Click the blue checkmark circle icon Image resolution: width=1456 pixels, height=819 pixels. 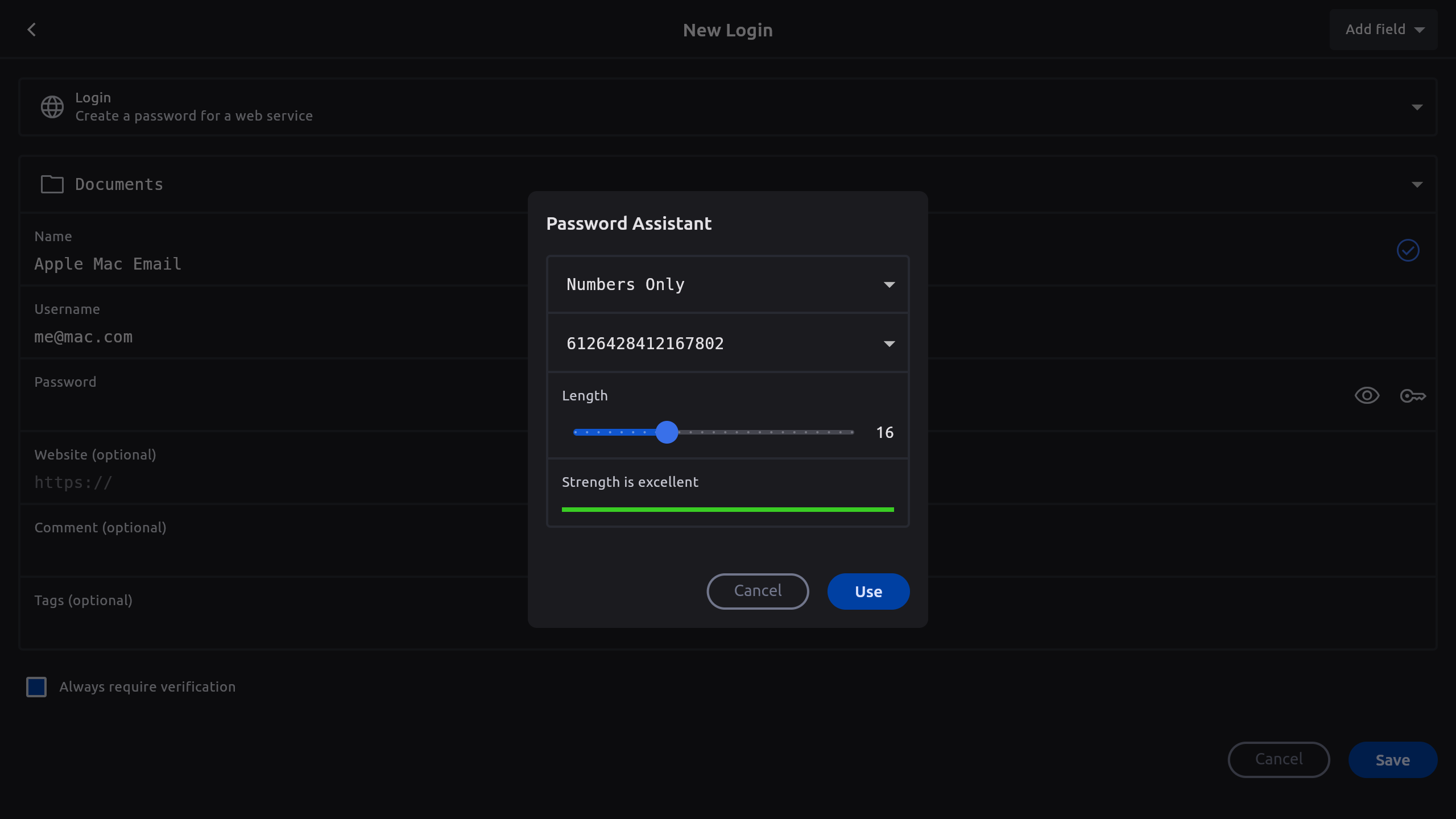pos(1408,250)
